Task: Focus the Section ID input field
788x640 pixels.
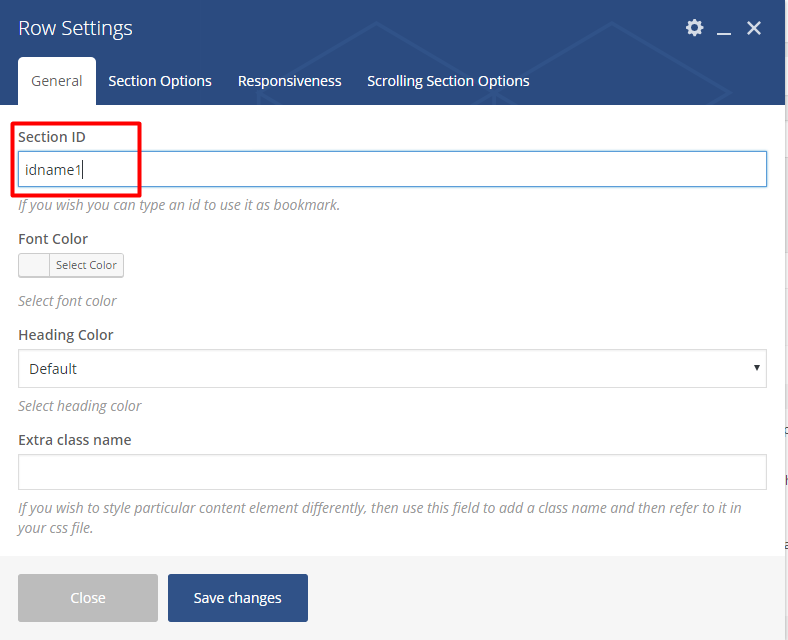Action: coord(392,169)
